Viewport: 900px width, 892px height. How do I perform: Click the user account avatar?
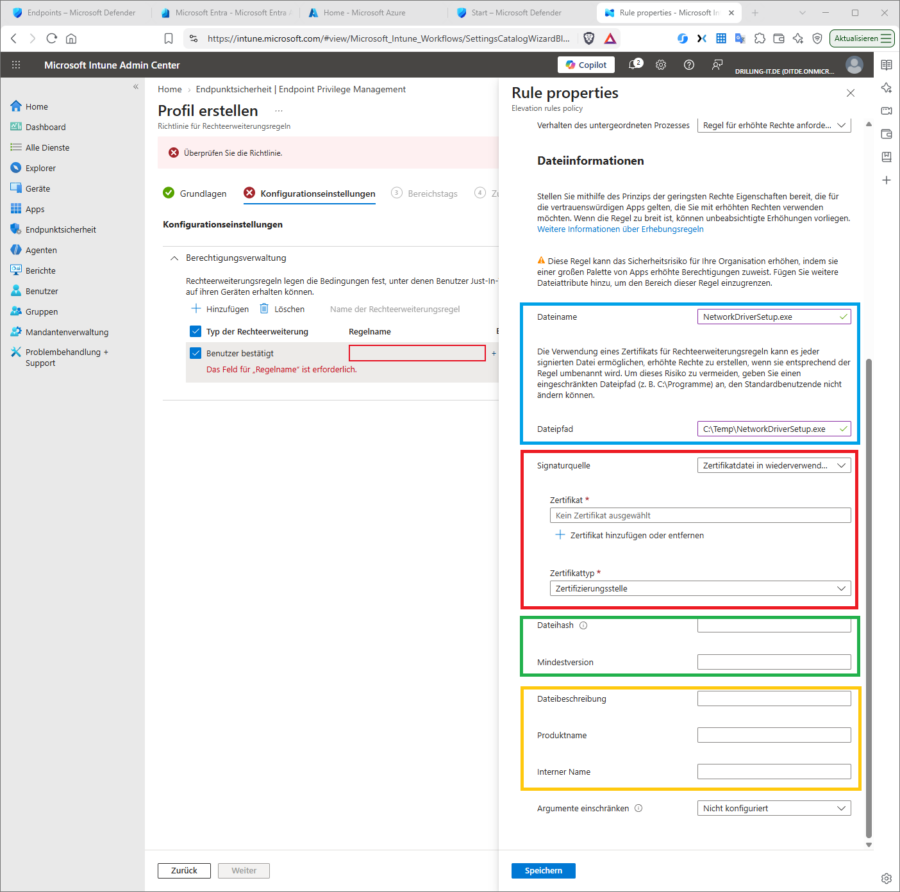coord(854,65)
